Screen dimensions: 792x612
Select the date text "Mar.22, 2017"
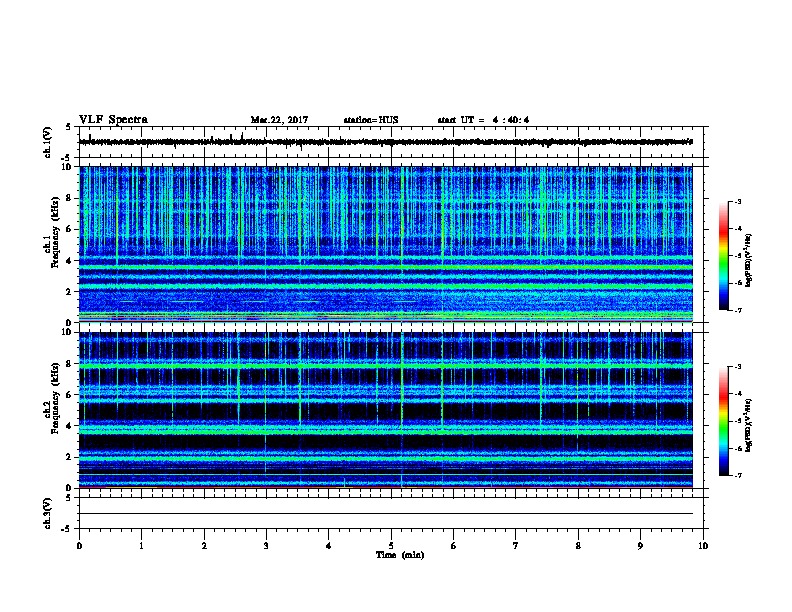pos(279,120)
